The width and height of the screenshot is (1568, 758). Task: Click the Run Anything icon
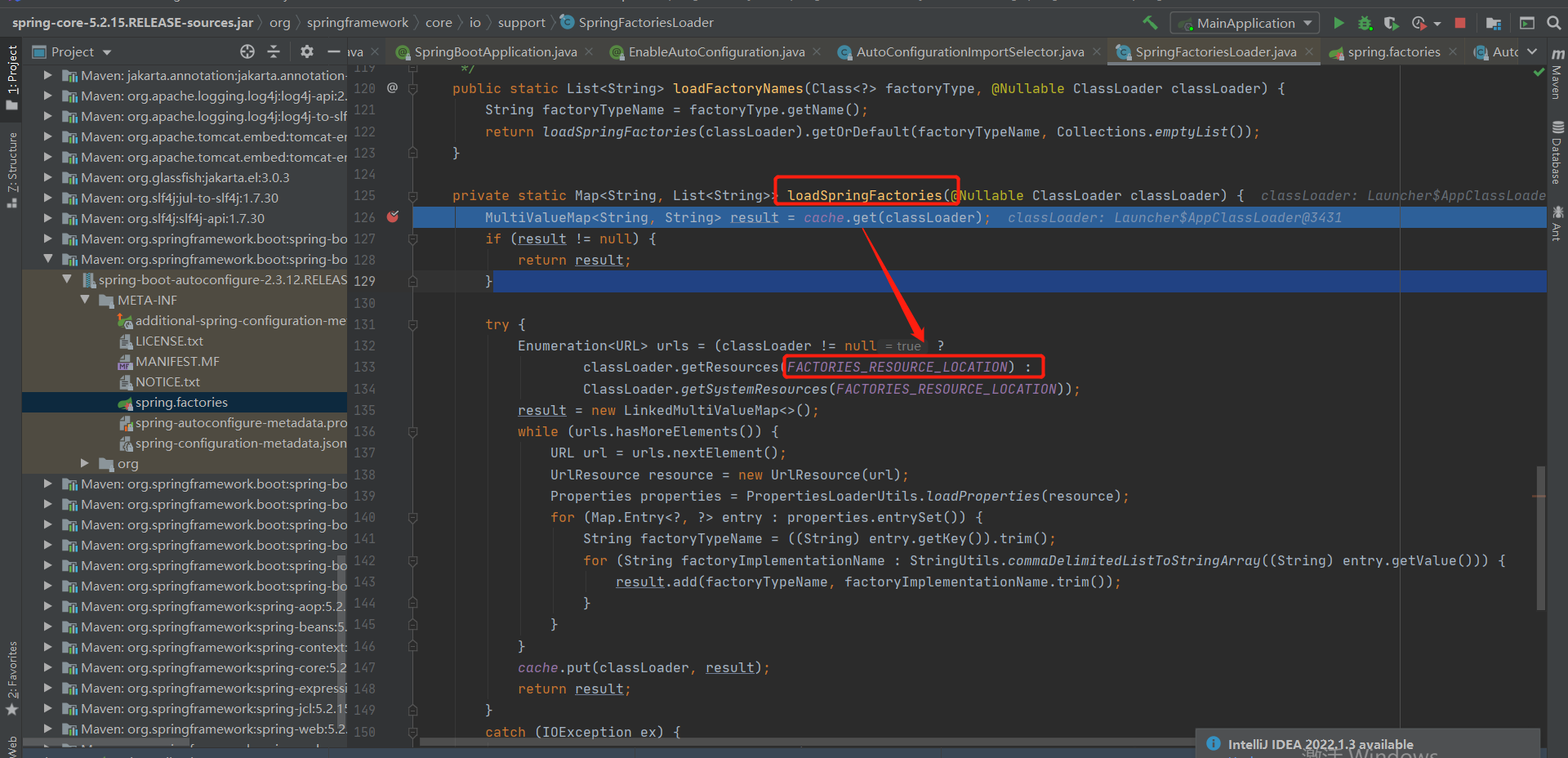tap(1527, 23)
